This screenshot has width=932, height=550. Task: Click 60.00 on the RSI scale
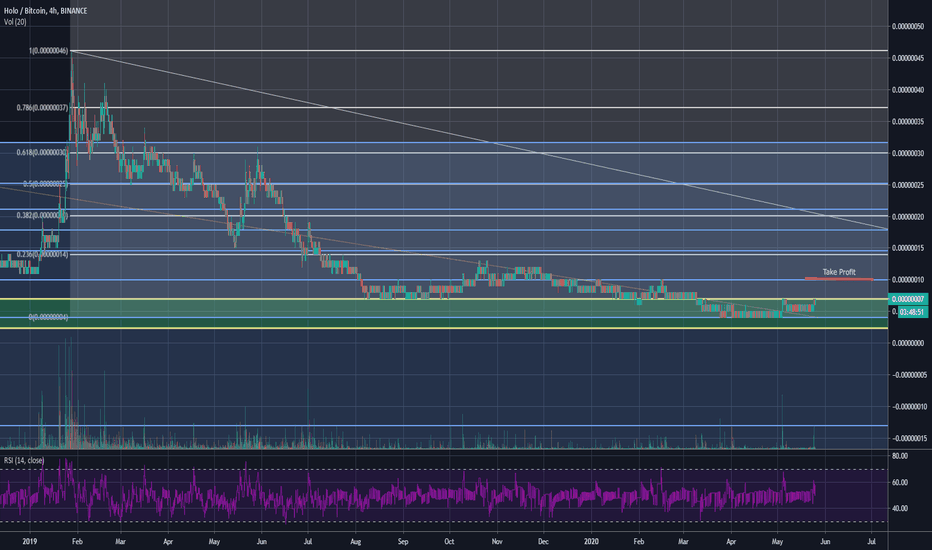point(900,482)
